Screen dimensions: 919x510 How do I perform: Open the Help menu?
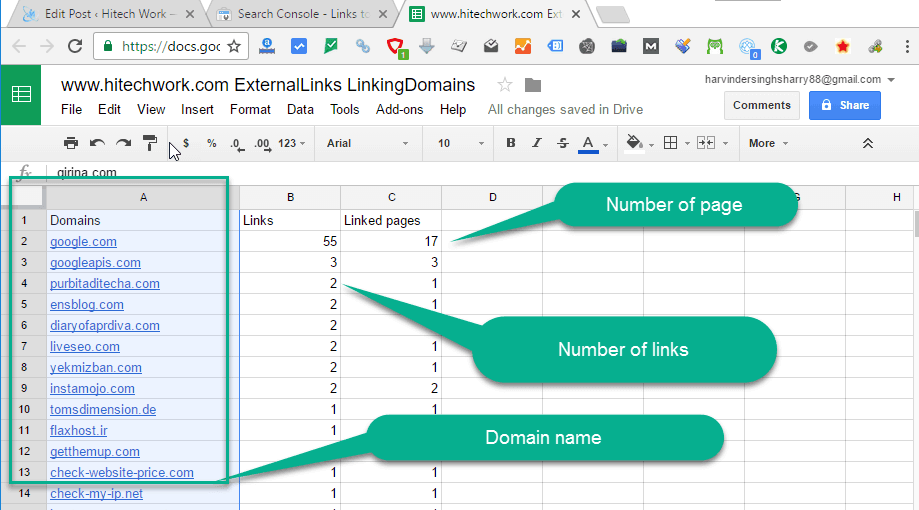coord(452,110)
